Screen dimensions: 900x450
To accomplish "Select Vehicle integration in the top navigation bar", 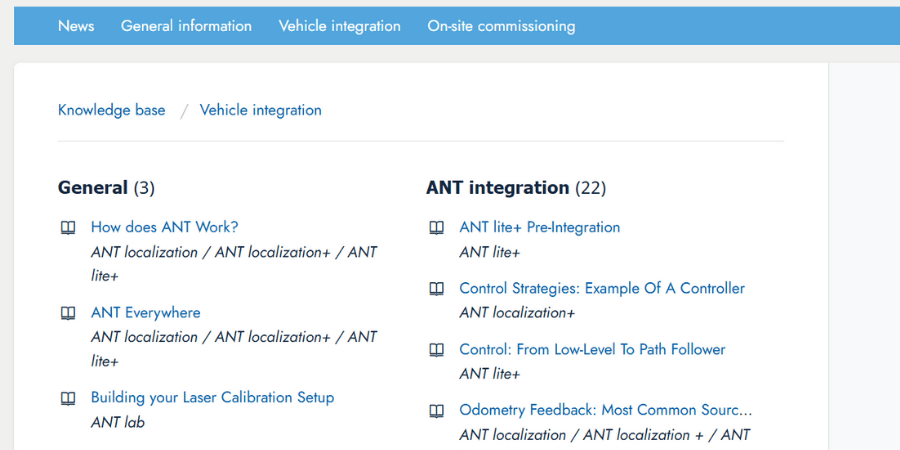I will pyautogui.click(x=339, y=26).
